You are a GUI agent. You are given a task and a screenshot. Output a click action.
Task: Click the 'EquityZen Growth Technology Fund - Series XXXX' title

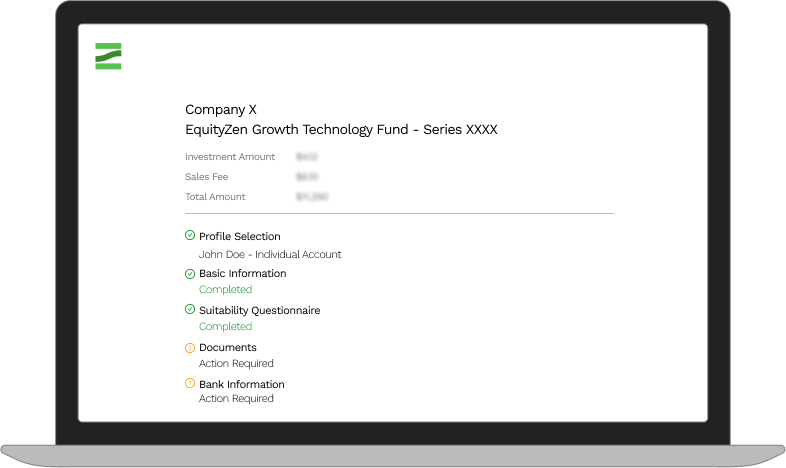pos(341,130)
